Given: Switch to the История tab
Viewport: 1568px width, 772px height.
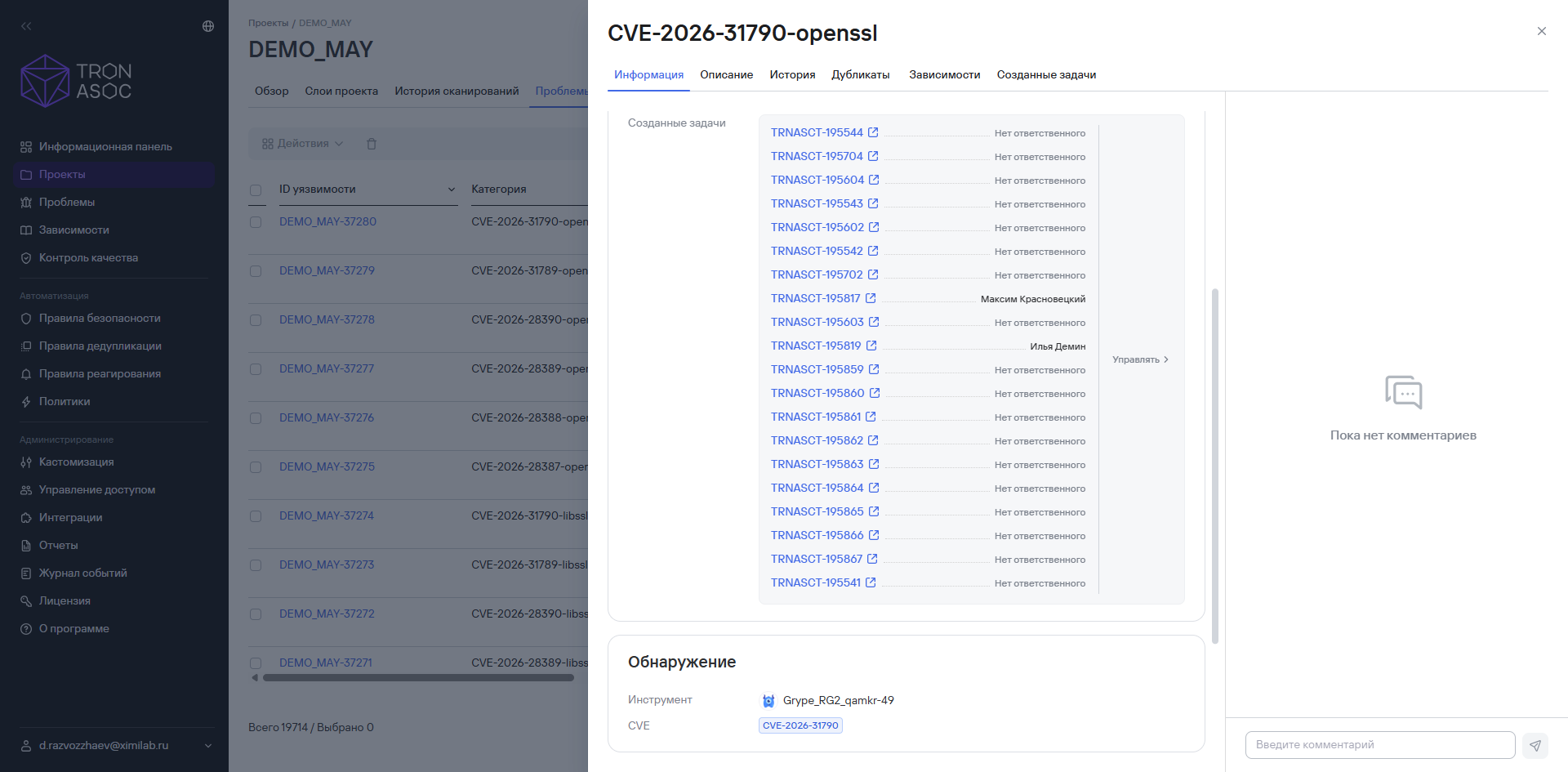Looking at the screenshot, I should pyautogui.click(x=792, y=74).
